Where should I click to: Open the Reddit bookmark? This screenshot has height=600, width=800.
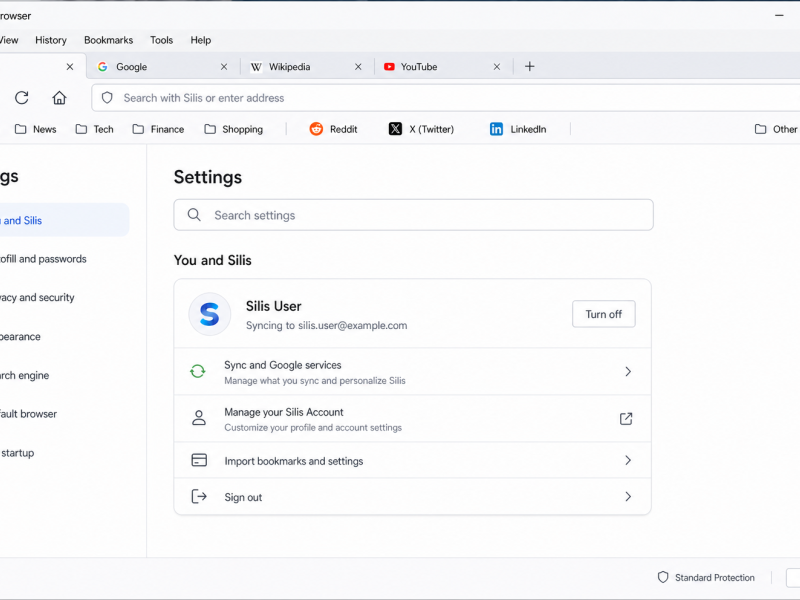[x=334, y=129]
